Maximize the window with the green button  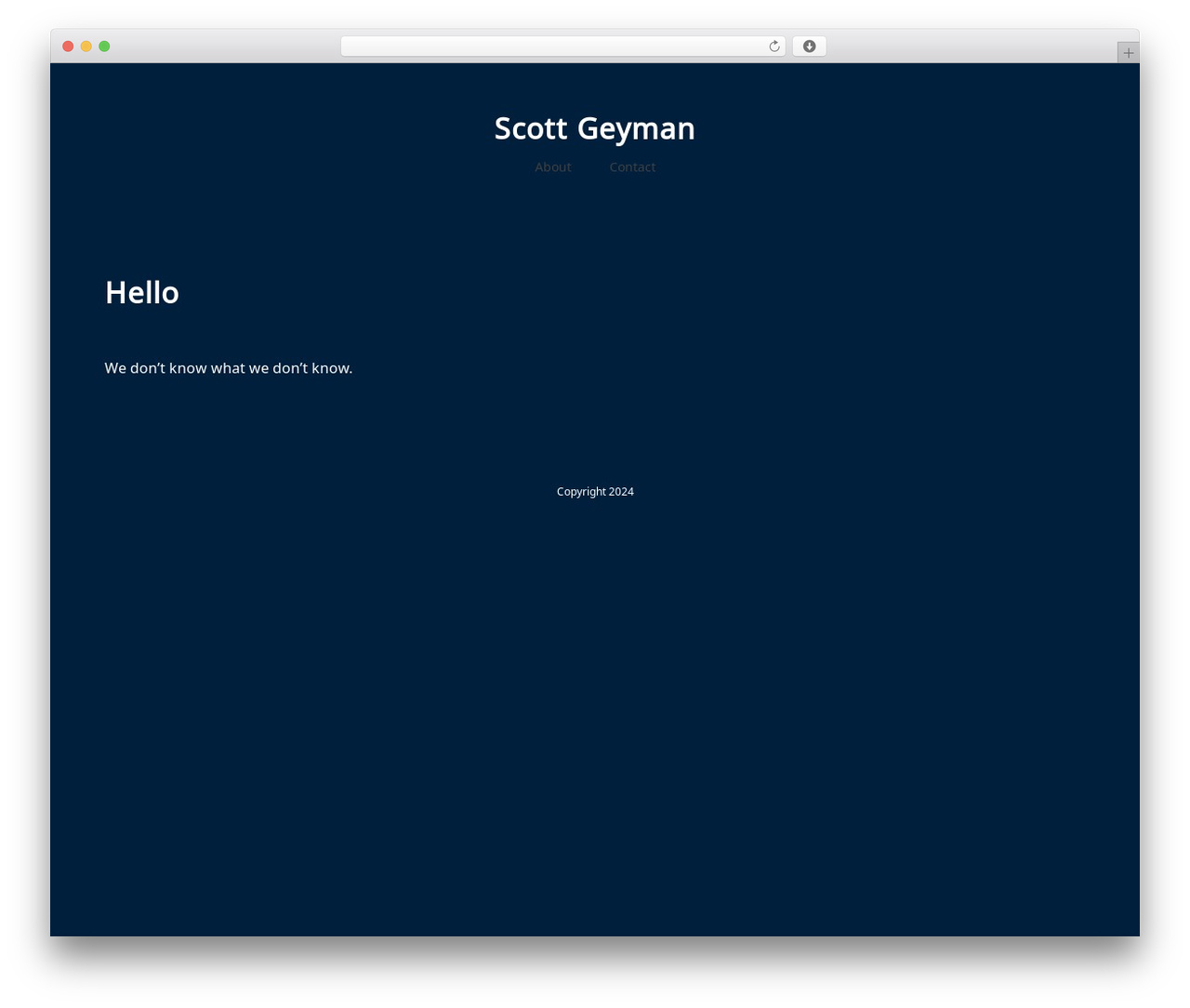click(x=104, y=46)
